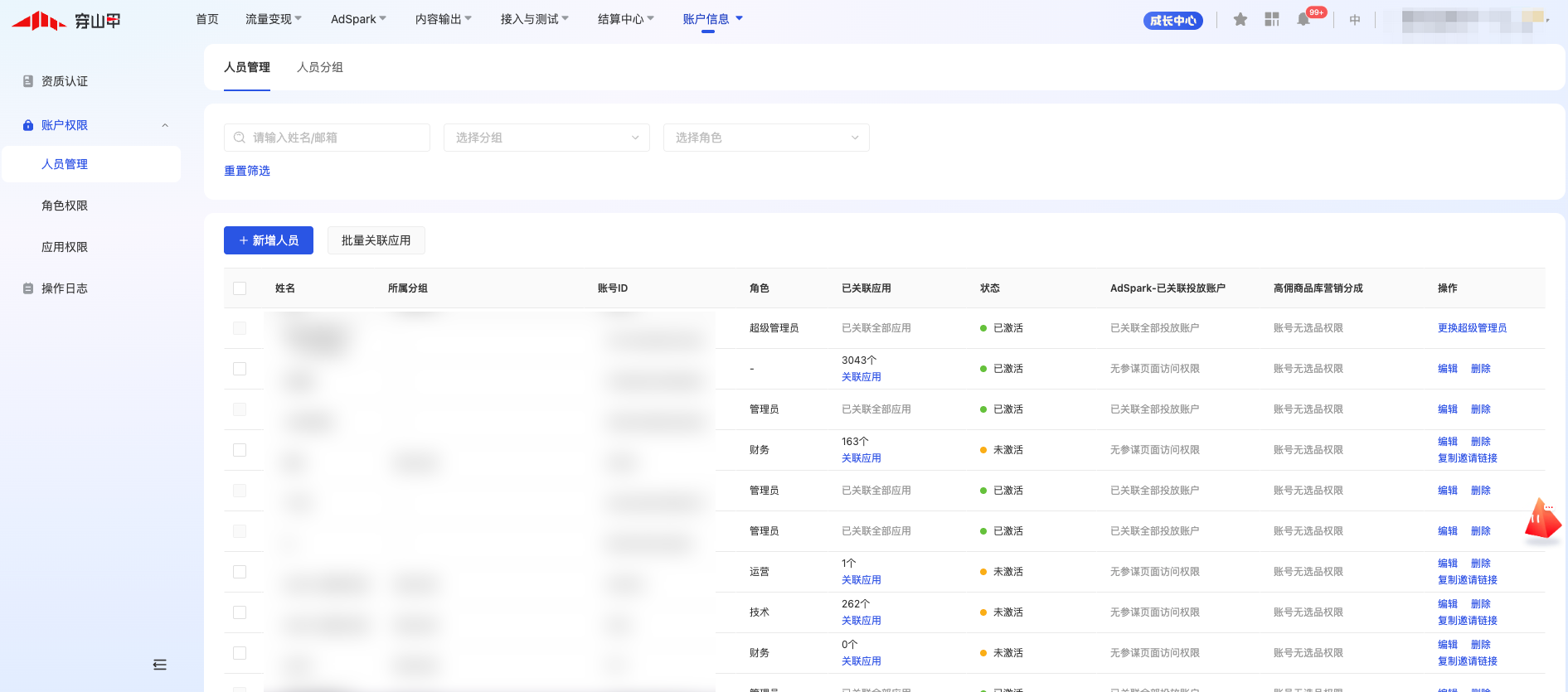Image resolution: width=1568 pixels, height=692 pixels.
Task: Click the star favorites icon in header
Action: tap(1240, 19)
